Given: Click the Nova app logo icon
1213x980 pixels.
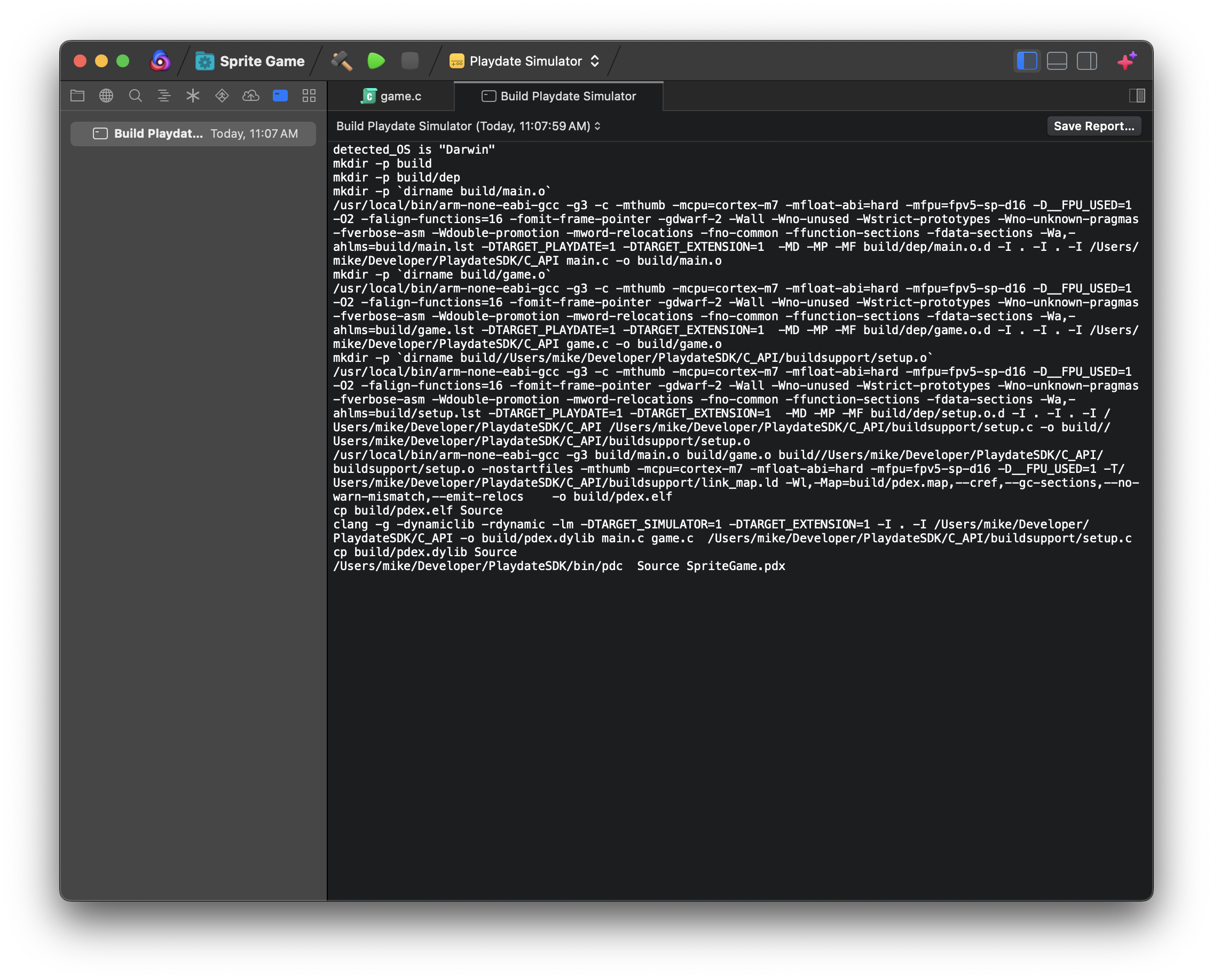Looking at the screenshot, I should pyautogui.click(x=160, y=61).
